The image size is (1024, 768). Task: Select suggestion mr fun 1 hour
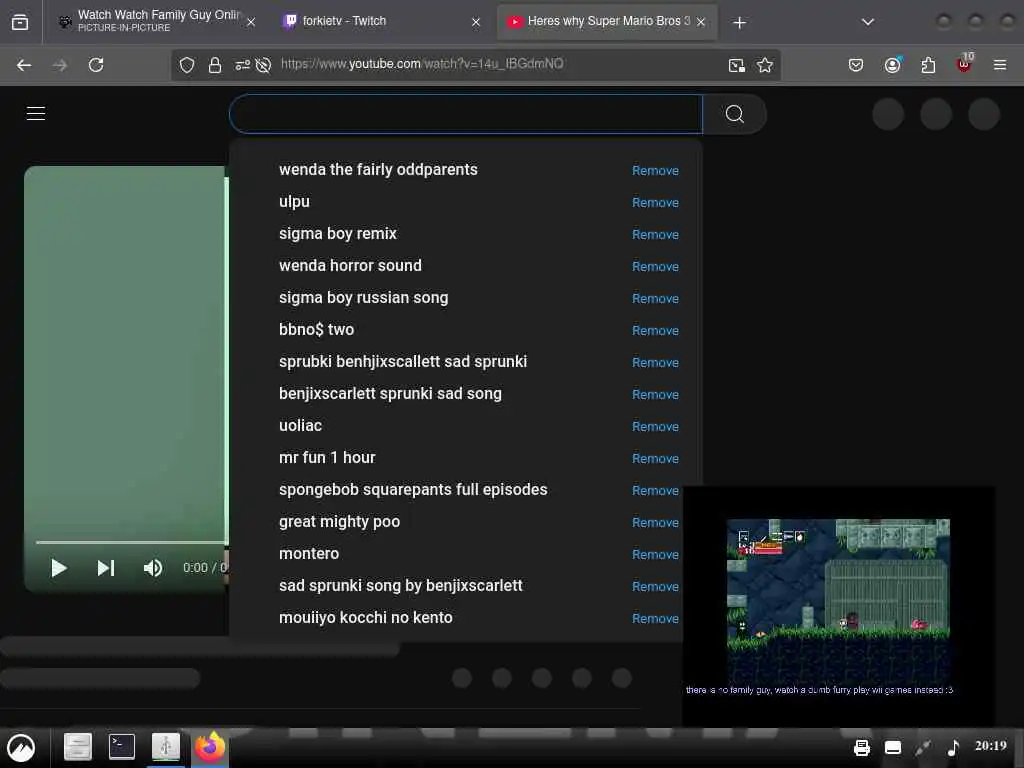[x=327, y=458]
